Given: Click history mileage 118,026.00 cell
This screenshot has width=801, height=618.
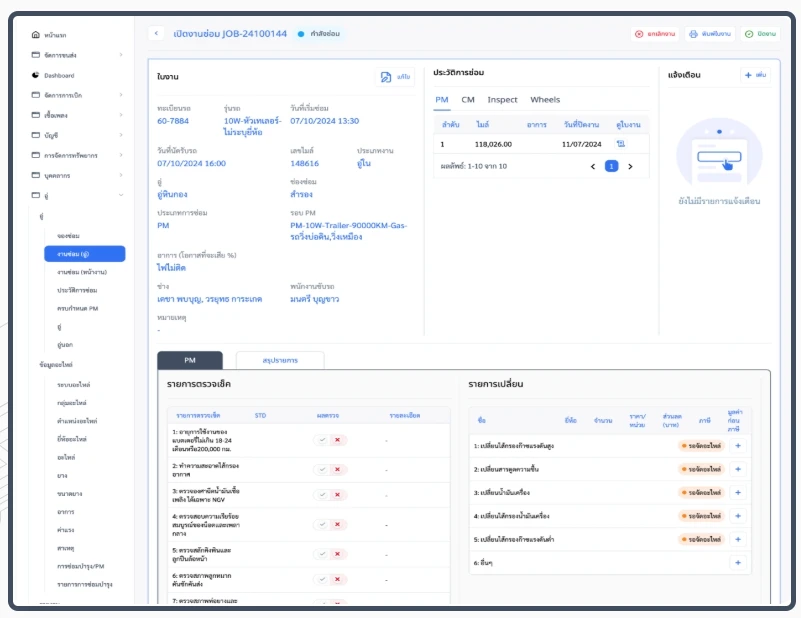Looking at the screenshot, I should point(493,144).
